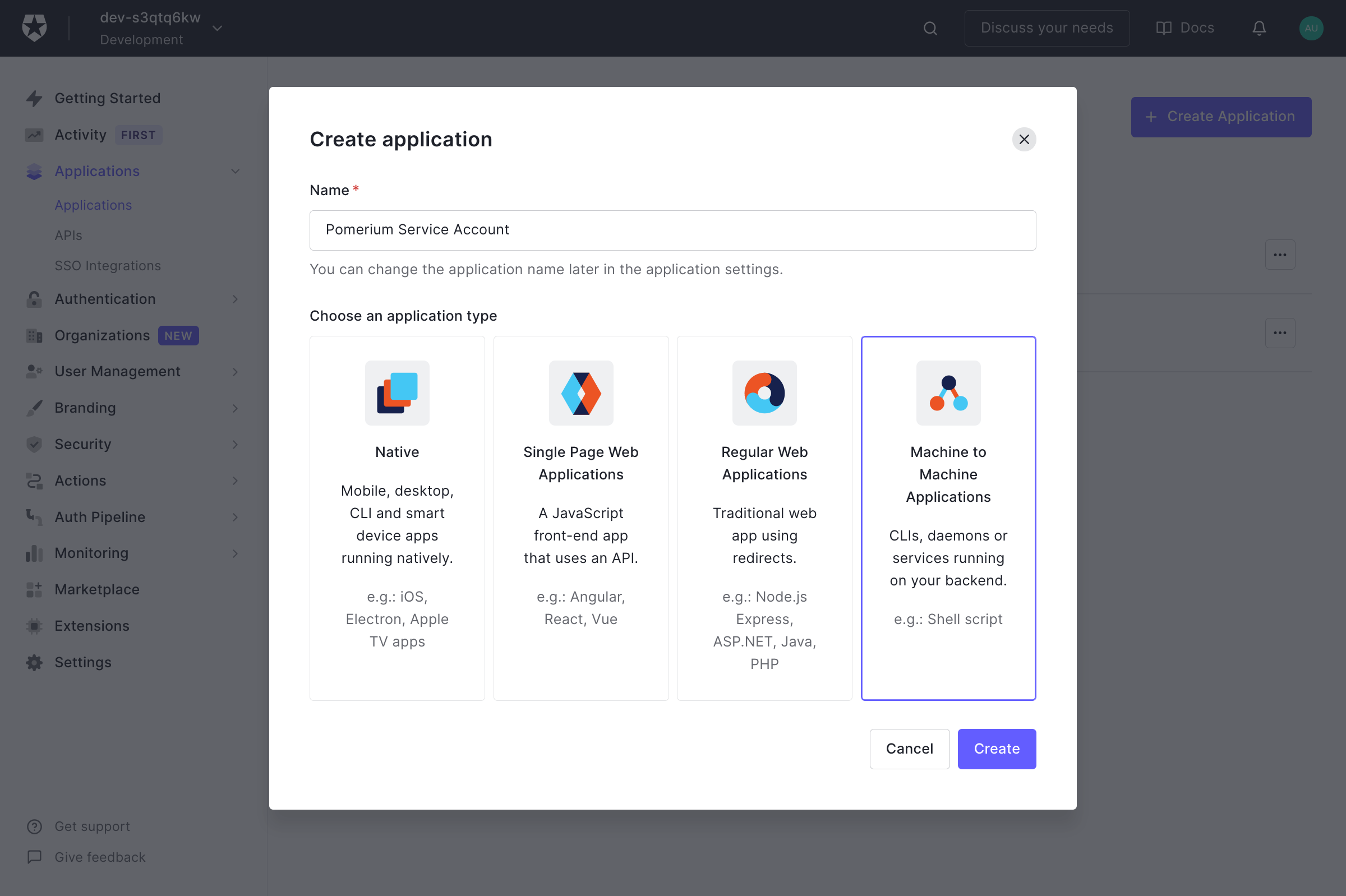Open Docs from the top bar
The width and height of the screenshot is (1346, 896).
point(1186,27)
